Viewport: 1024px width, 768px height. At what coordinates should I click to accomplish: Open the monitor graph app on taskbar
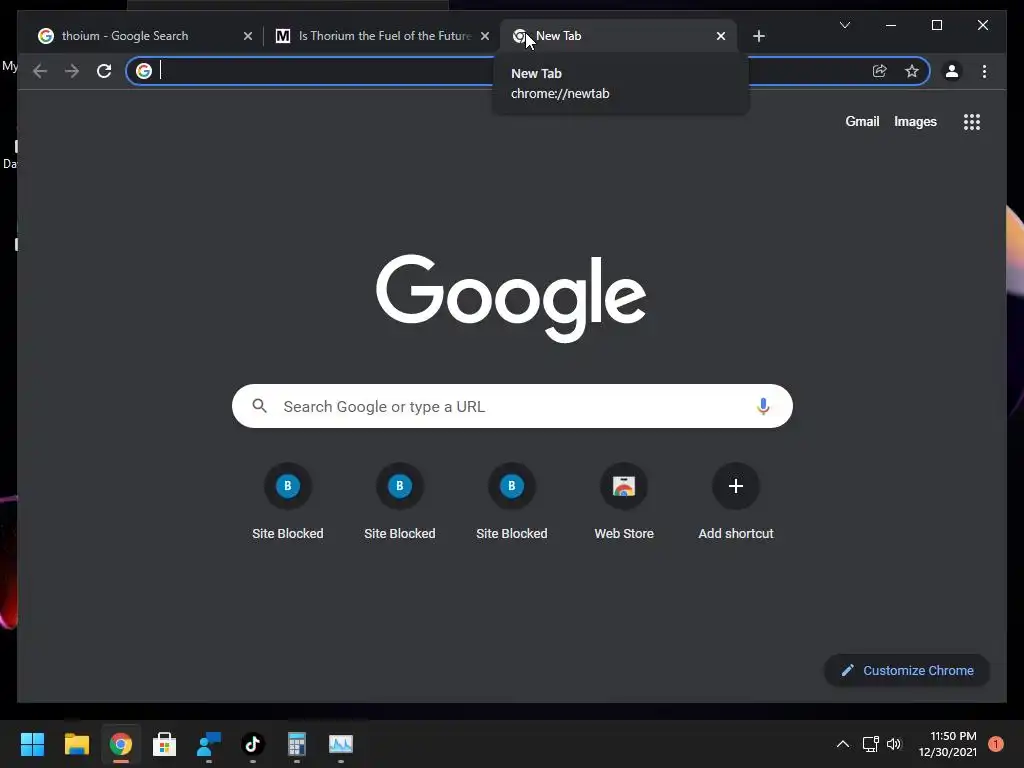[341, 744]
